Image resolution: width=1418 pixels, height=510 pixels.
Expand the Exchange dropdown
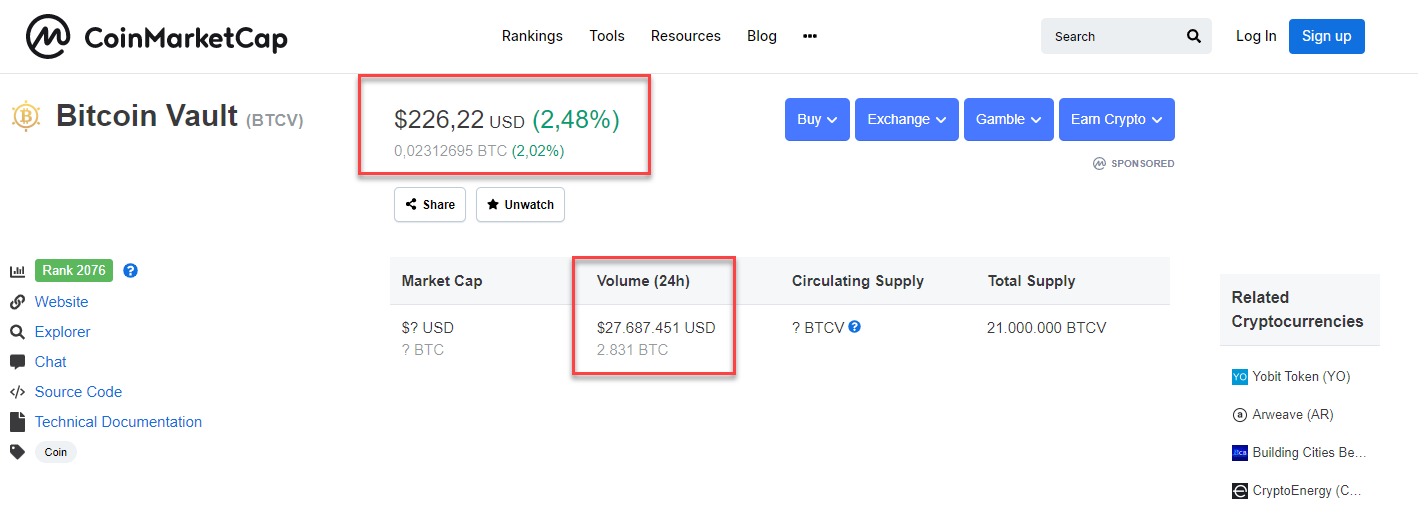point(907,119)
